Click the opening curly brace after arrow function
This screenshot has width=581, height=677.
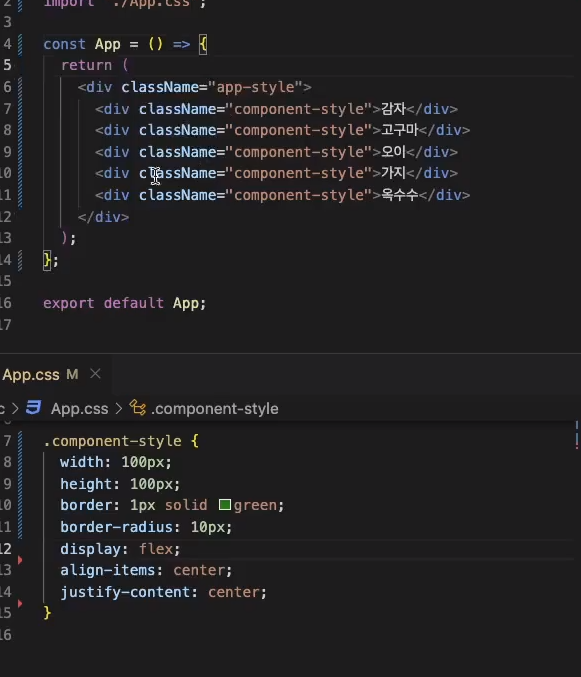[203, 44]
